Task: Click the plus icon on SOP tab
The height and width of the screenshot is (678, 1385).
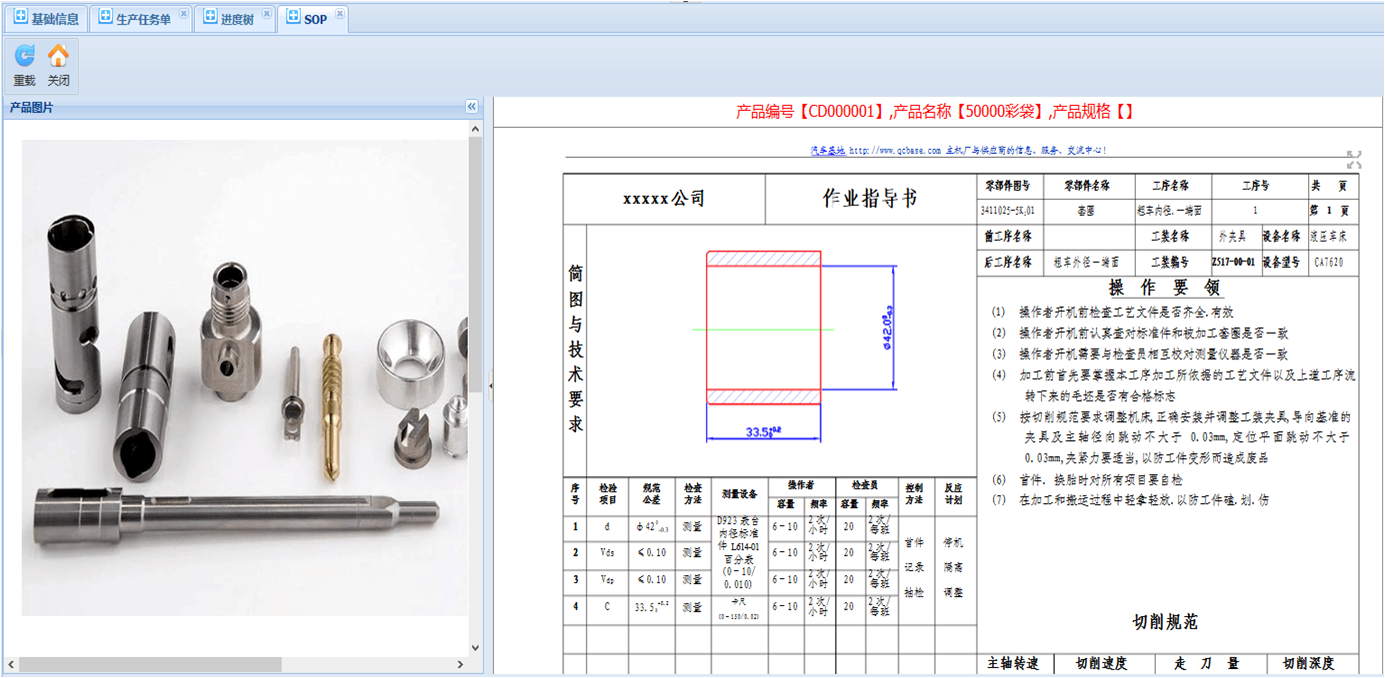Action: pos(292,18)
